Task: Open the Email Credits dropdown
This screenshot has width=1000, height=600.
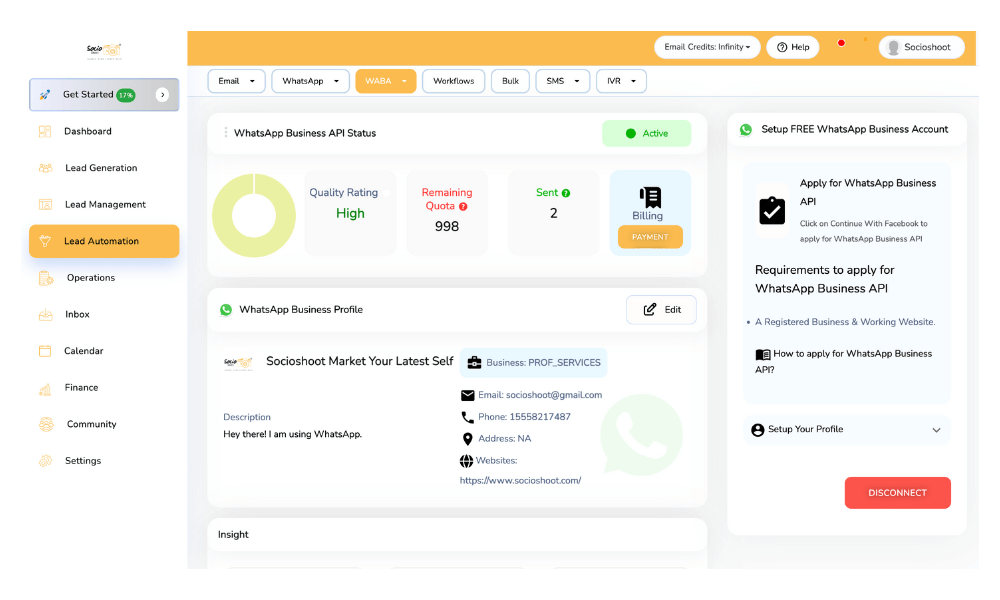Action: [x=707, y=47]
